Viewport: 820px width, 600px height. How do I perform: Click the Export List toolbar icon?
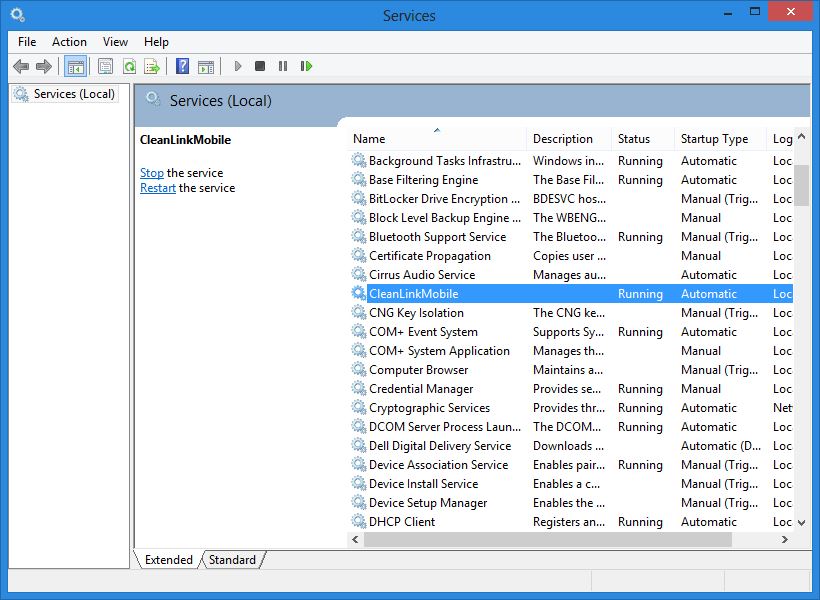(152, 66)
